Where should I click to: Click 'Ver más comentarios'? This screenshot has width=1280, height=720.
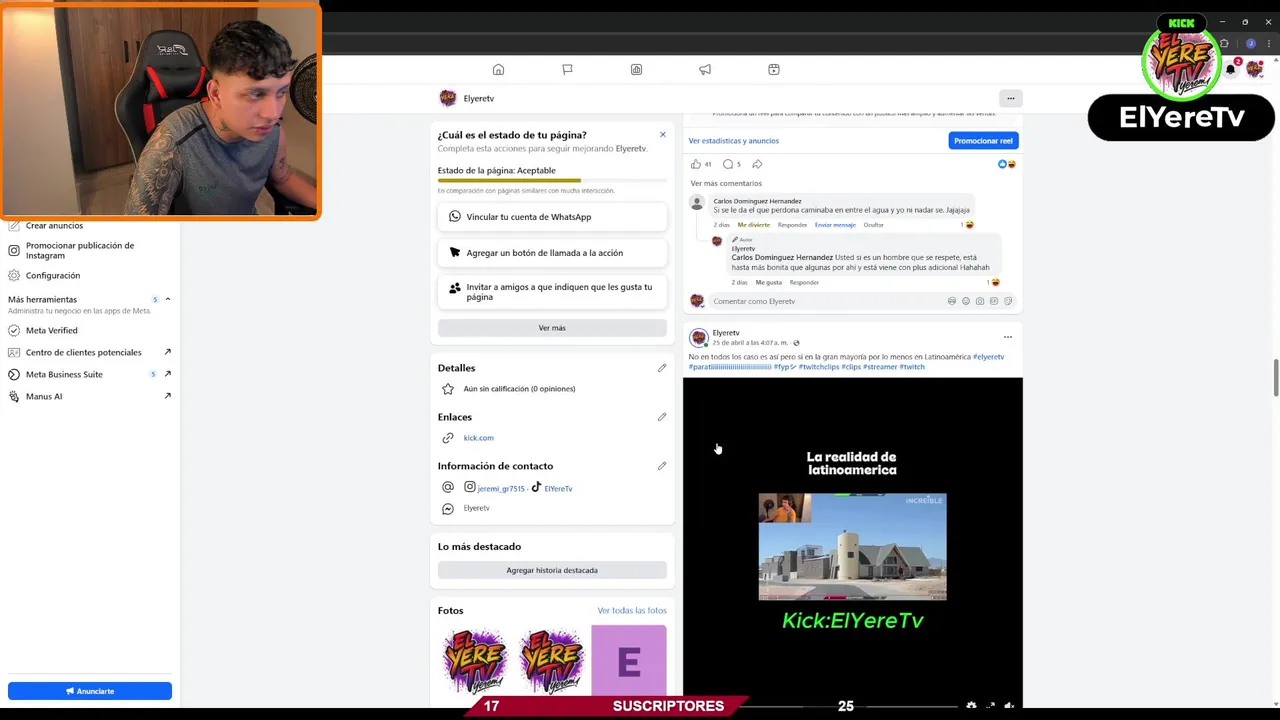tap(726, 183)
